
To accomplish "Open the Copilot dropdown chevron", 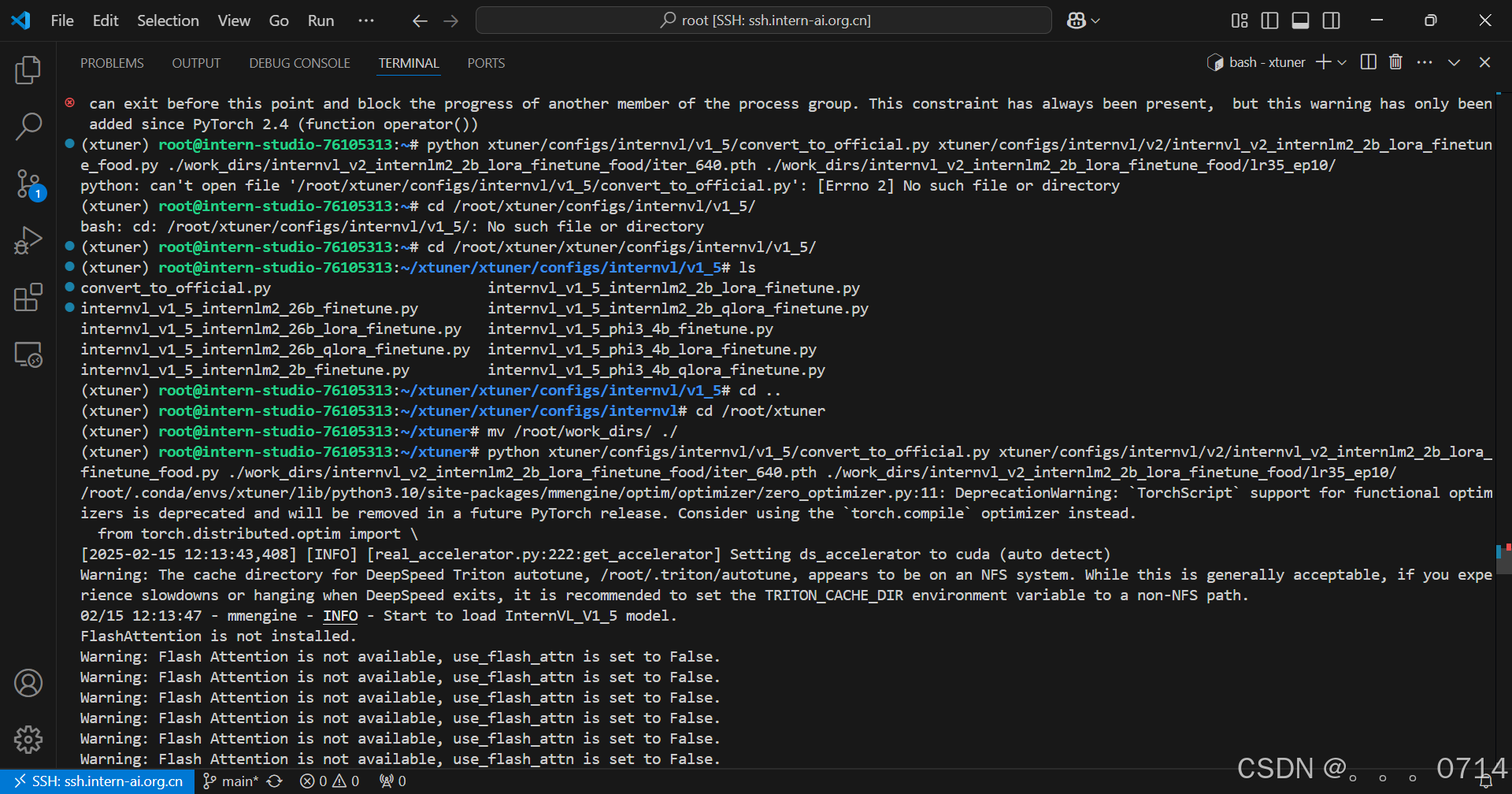I will point(1095,20).
